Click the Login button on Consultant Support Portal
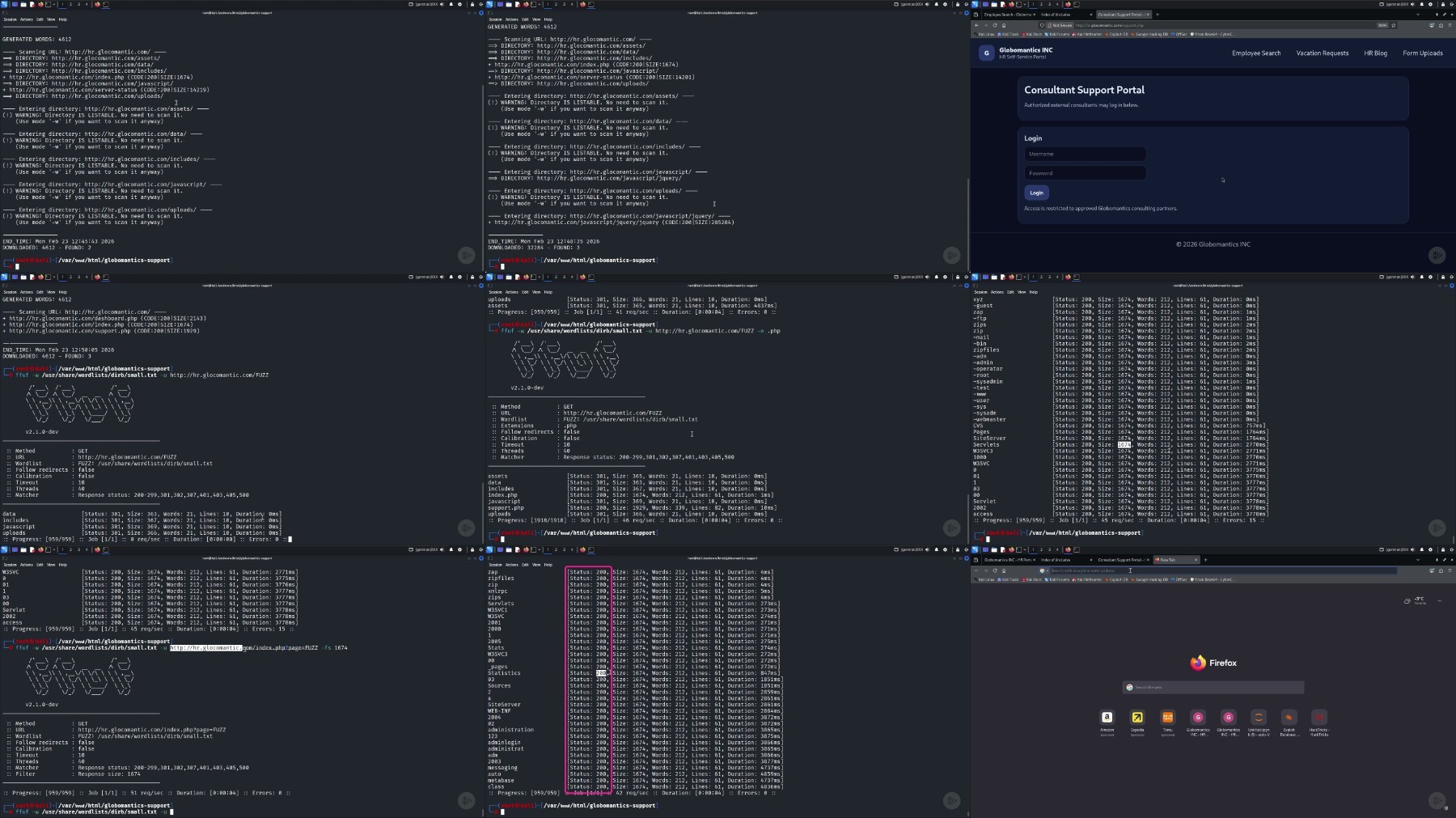Viewport: 1456px width, 818px height. tap(1036, 193)
